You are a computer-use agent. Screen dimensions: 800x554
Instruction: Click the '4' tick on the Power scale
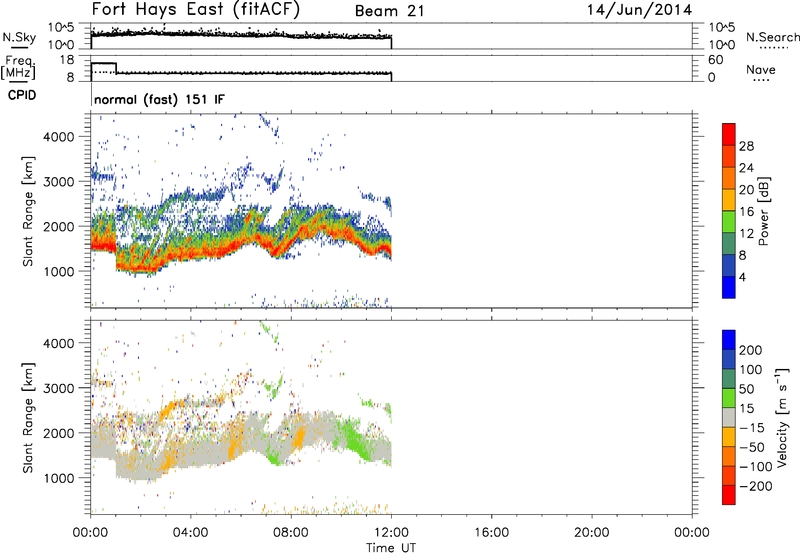coord(742,277)
